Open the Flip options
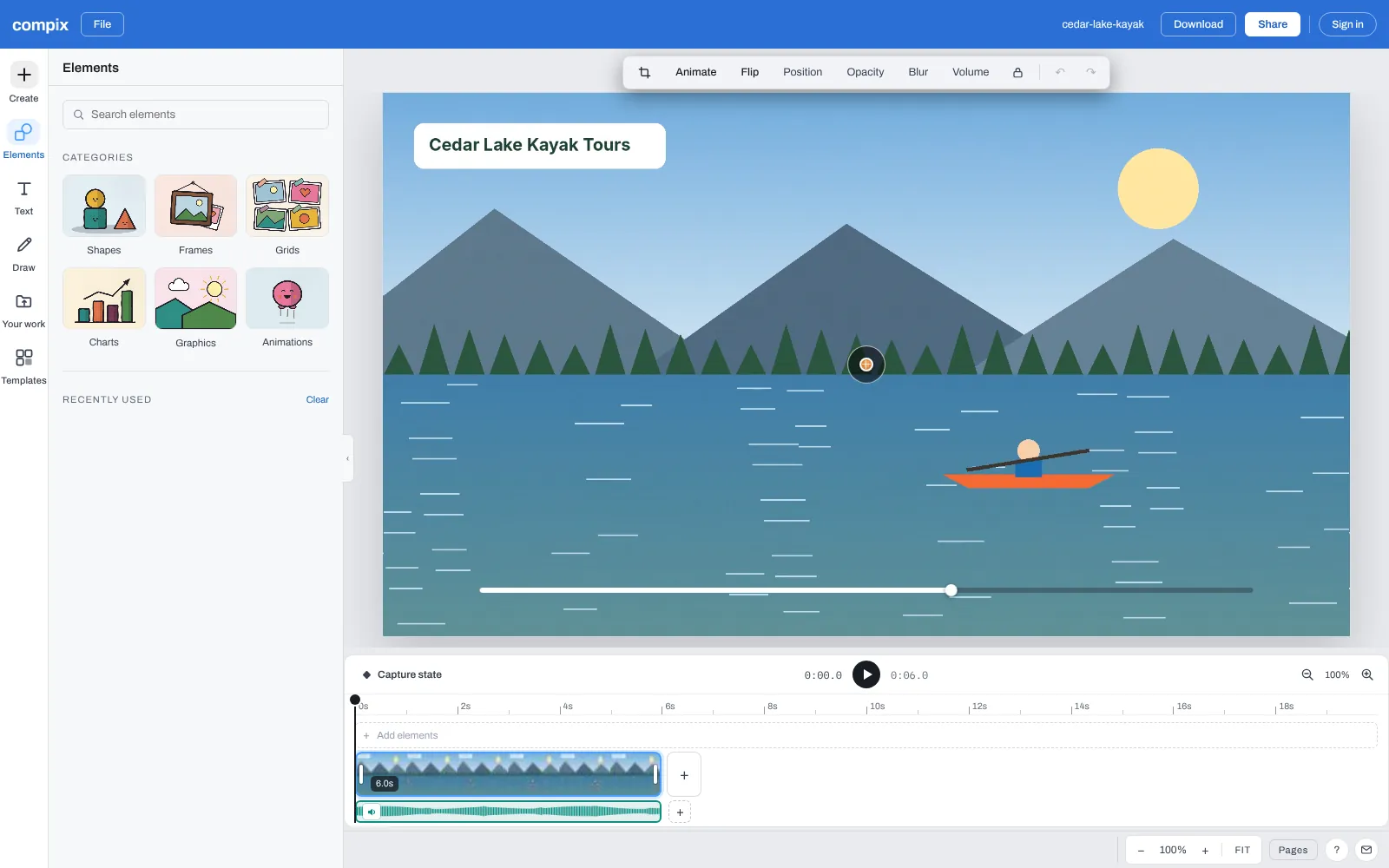The image size is (1389, 868). click(x=750, y=72)
